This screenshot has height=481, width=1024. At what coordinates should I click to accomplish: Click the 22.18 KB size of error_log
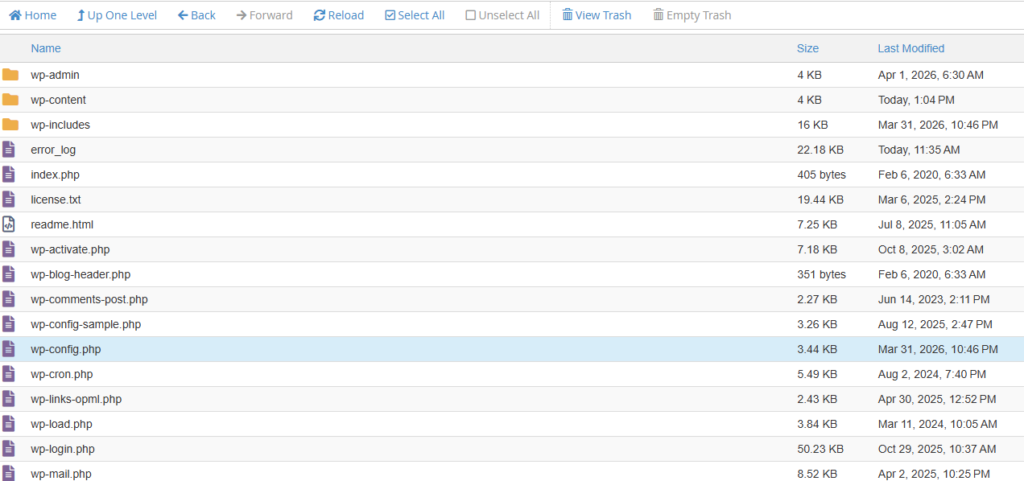tap(820, 150)
